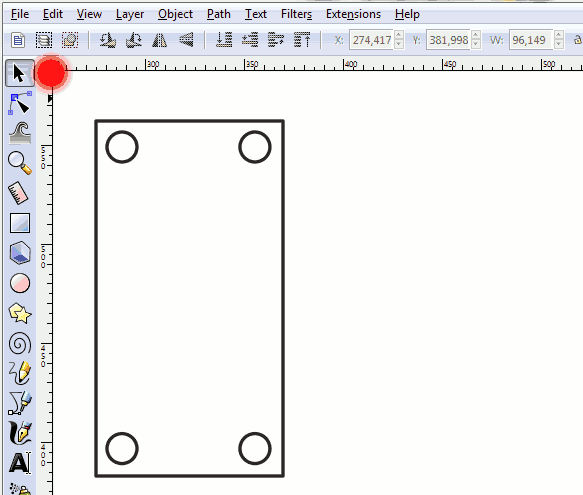Open the Path menu
Screen dimensions: 583x495
tap(219, 14)
